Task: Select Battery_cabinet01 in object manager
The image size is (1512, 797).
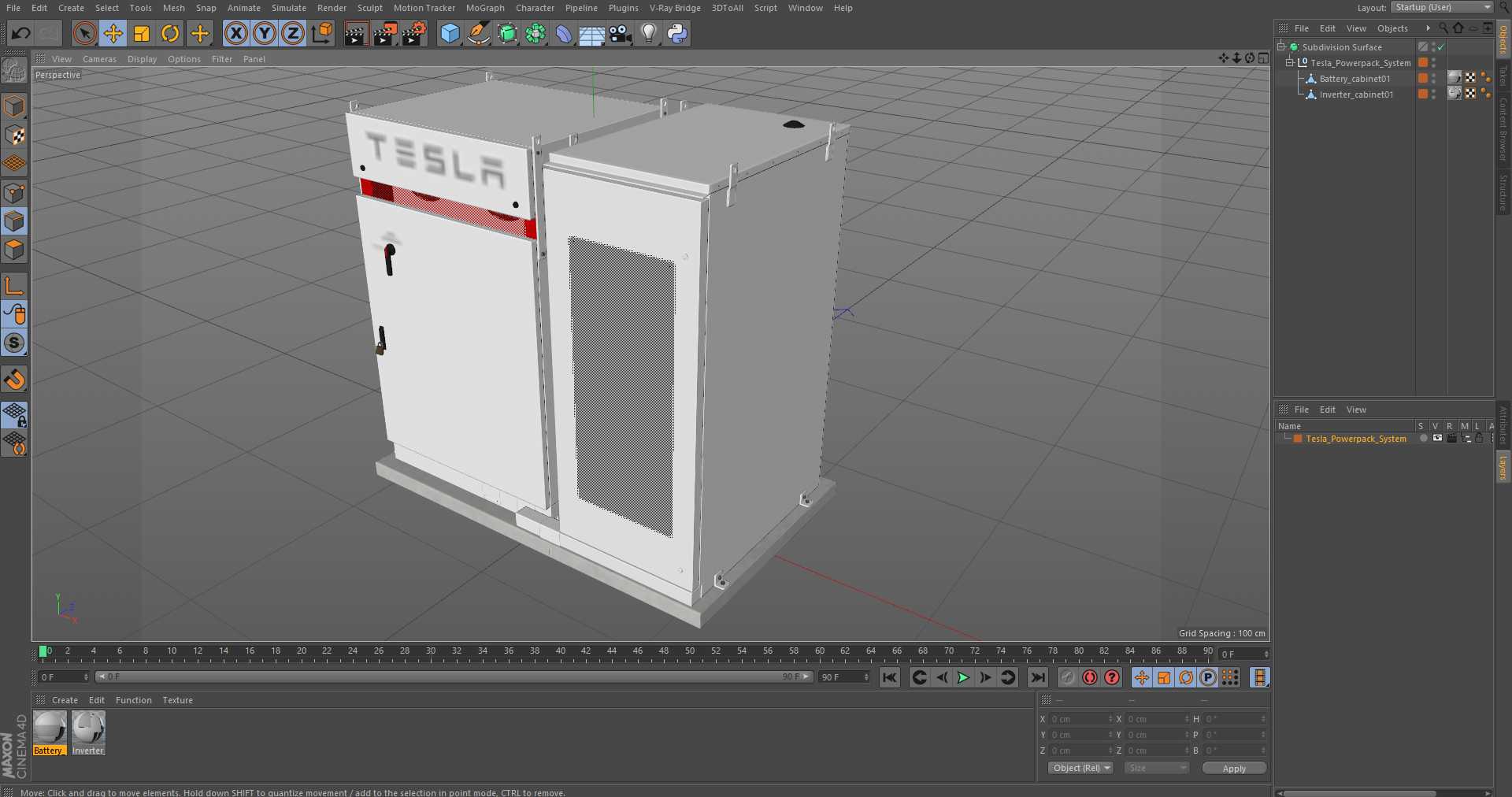Action: 1354,79
